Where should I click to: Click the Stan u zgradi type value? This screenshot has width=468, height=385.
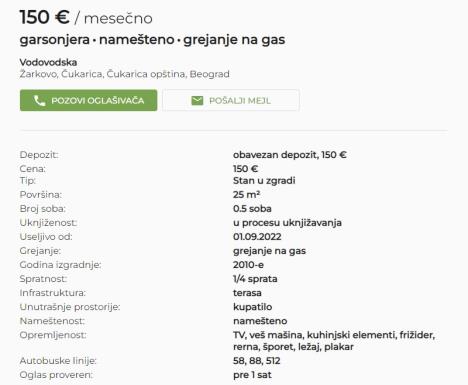point(264,181)
